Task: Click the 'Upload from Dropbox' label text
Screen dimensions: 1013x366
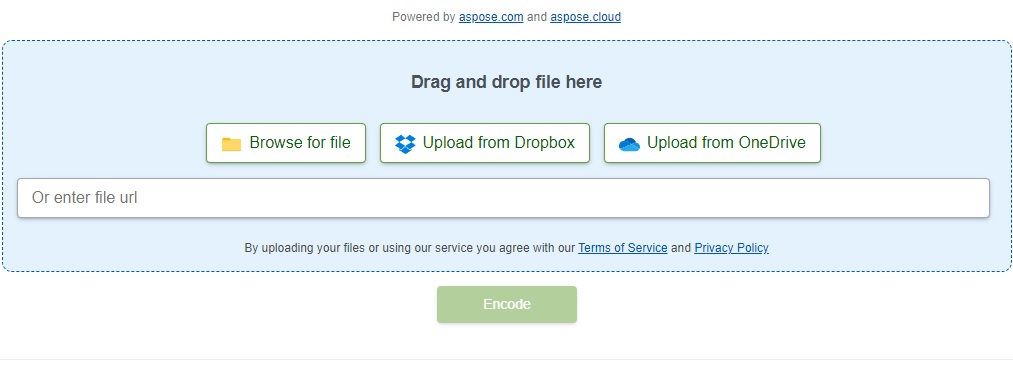Action: [499, 143]
